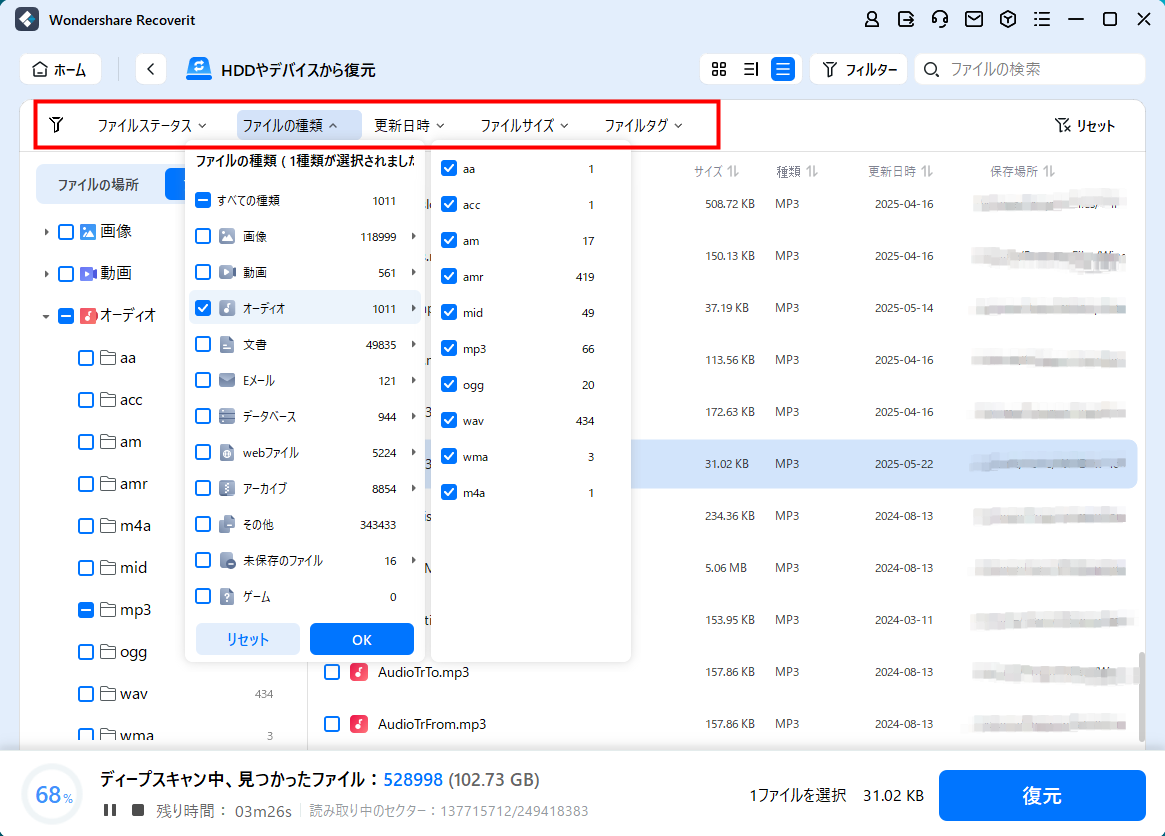The width and height of the screenshot is (1165, 836).
Task: Click リセット at filter bar right
Action: click(1085, 125)
